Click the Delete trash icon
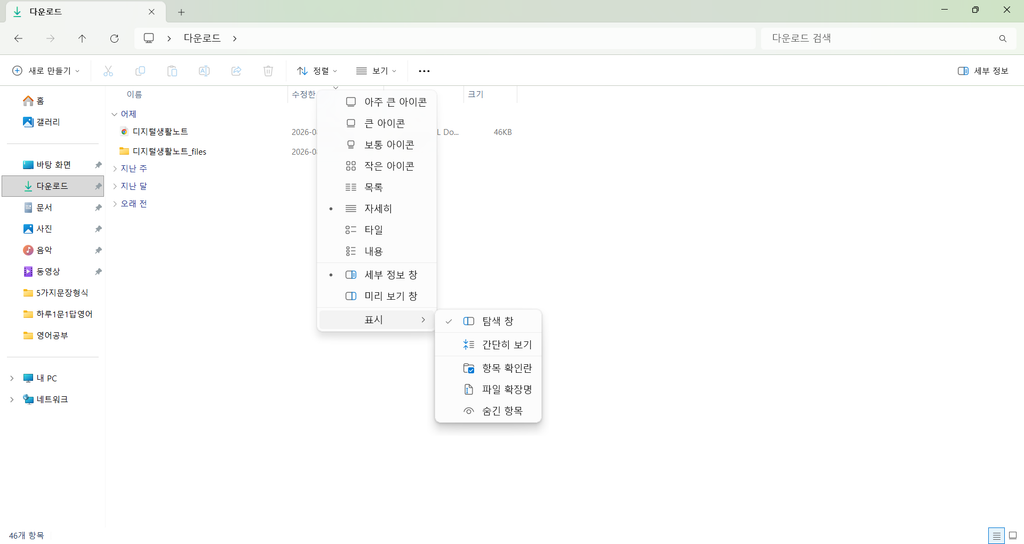1024x544 pixels. [268, 71]
